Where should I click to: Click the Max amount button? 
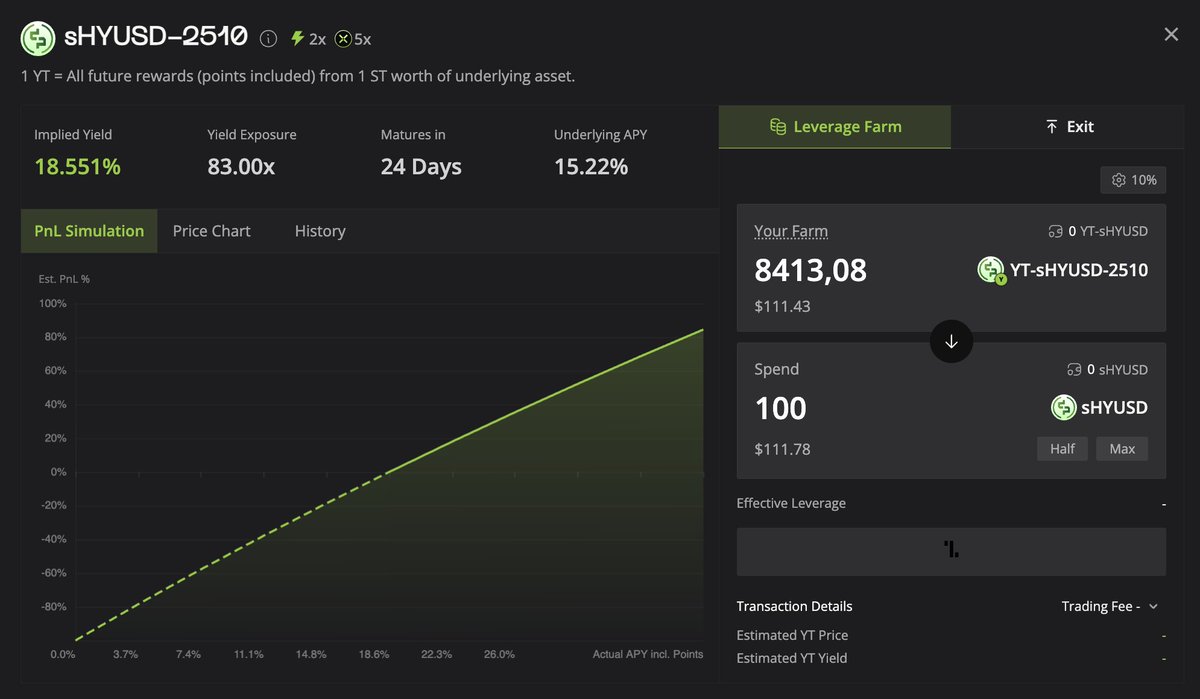pyautogui.click(x=1122, y=449)
